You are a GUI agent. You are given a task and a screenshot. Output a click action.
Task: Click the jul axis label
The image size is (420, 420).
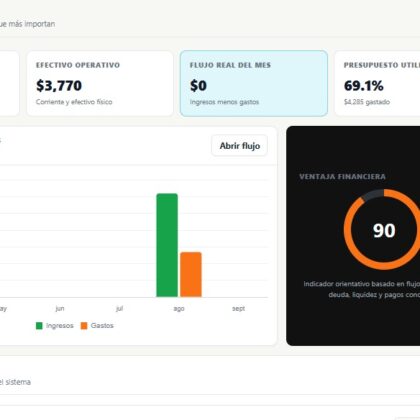pyautogui.click(x=119, y=309)
